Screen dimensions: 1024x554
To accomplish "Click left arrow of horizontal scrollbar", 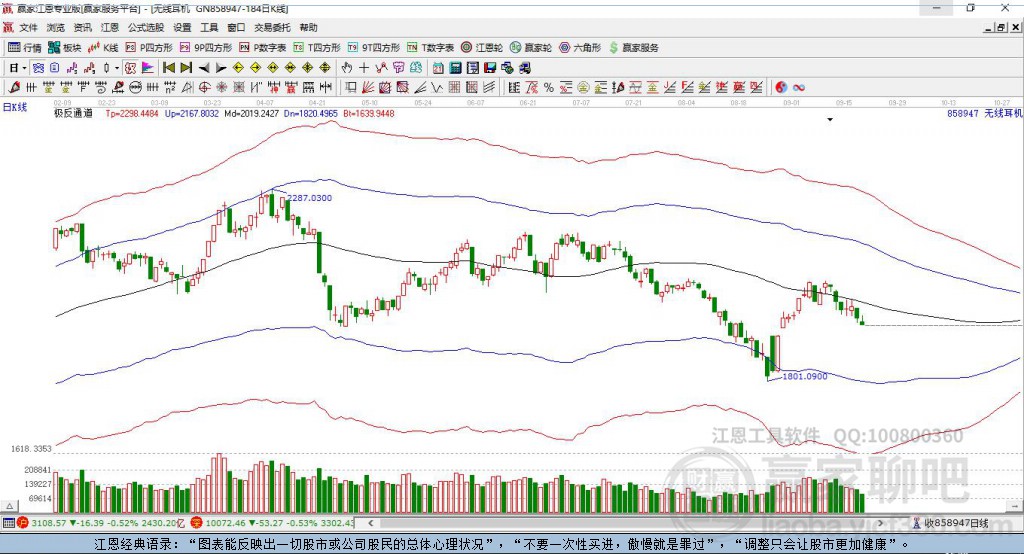I will [x=370, y=523].
